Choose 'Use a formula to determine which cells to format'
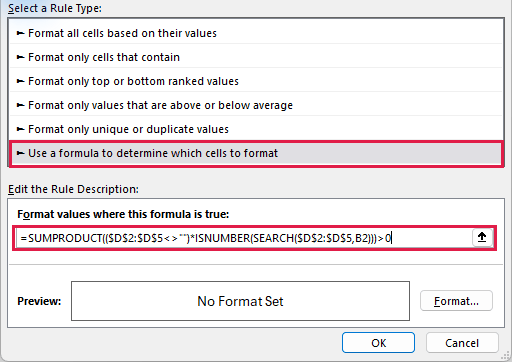Image resolution: width=512 pixels, height=362 pixels. click(x=256, y=153)
